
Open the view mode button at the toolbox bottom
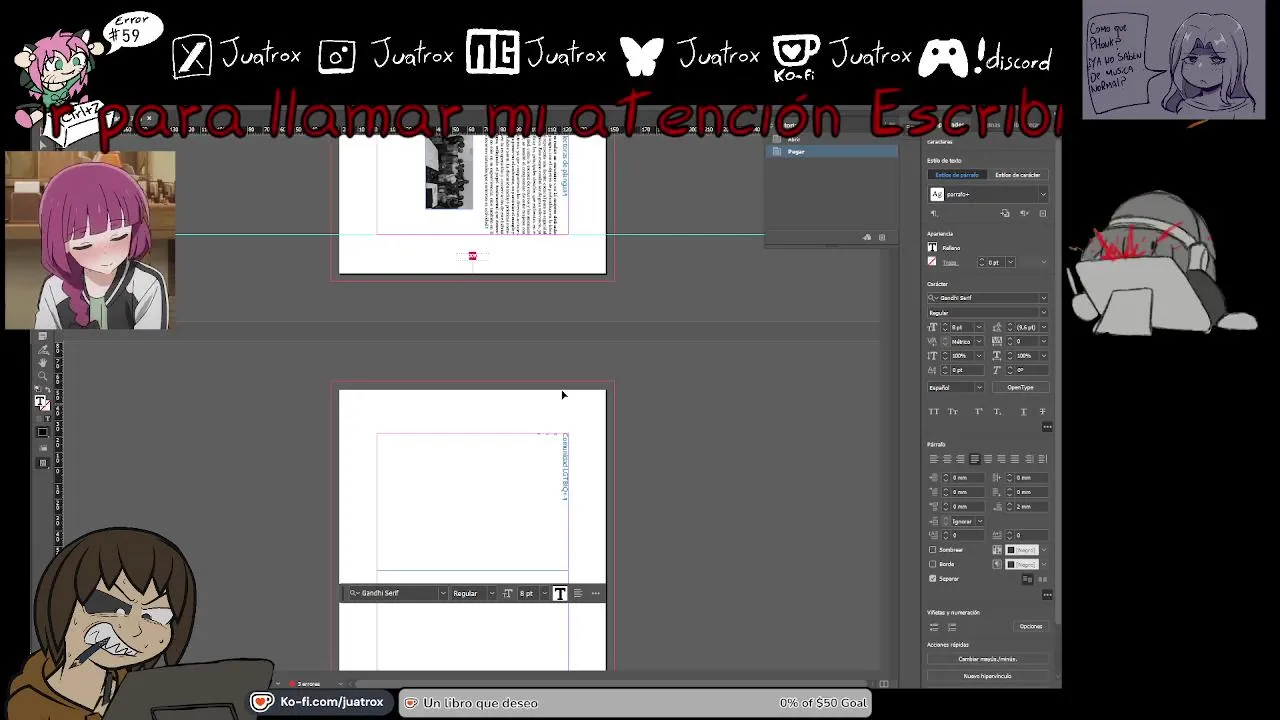pos(43,463)
